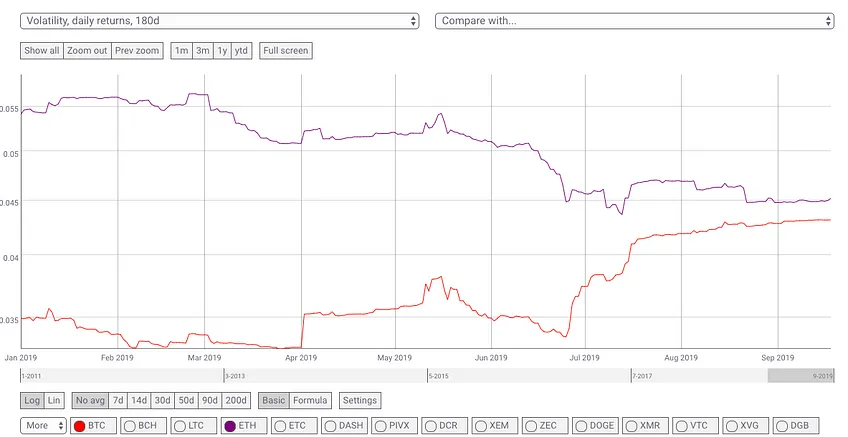Click the Show all button
The width and height of the screenshot is (848, 437).
pos(42,51)
